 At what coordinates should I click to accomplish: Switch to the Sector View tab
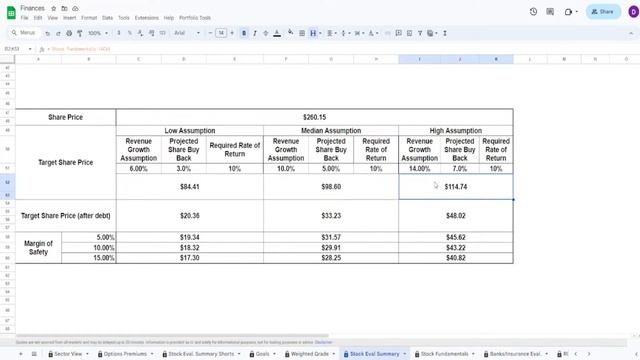(x=68, y=354)
